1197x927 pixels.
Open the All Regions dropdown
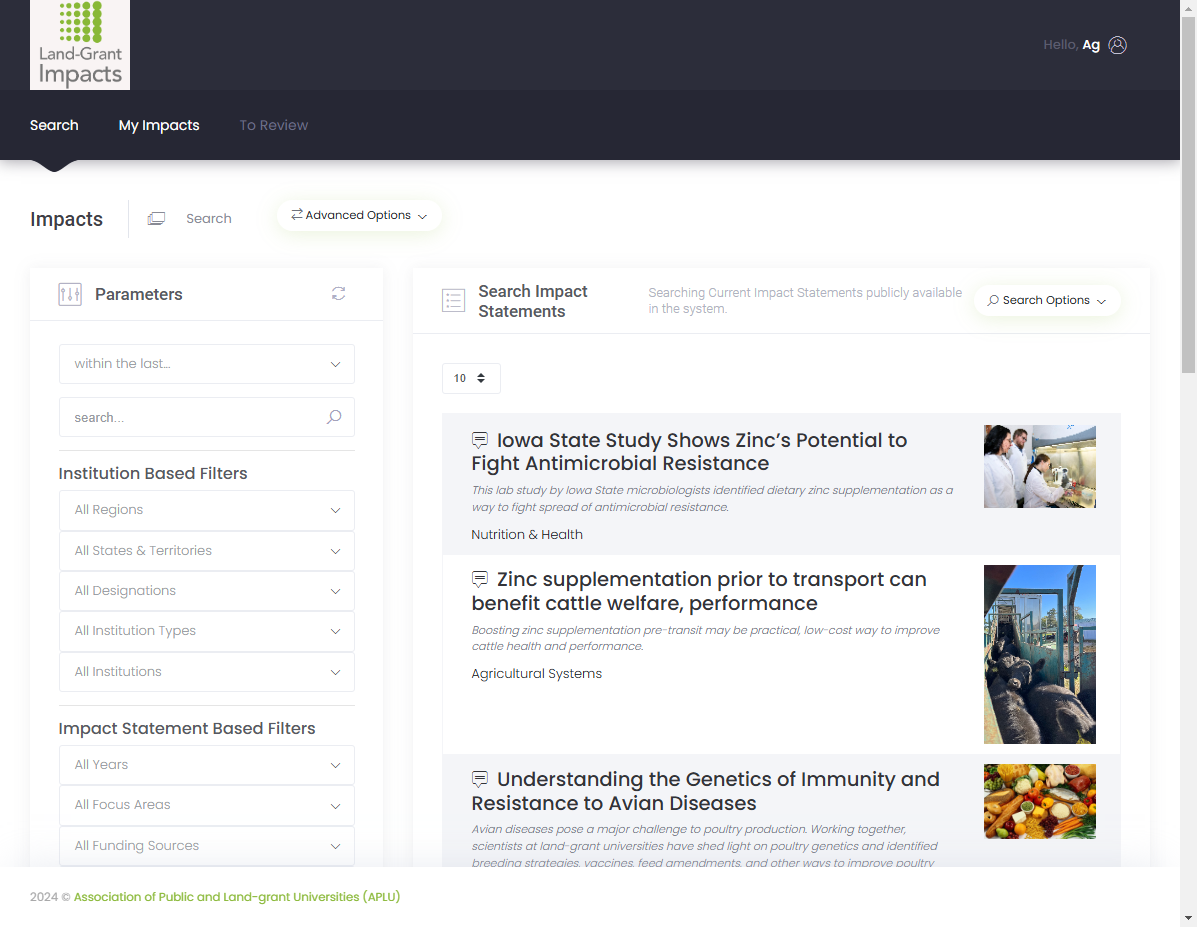207,510
